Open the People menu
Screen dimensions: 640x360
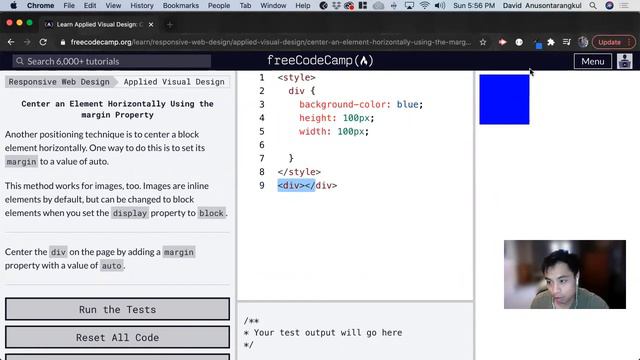click(x=219, y=5)
